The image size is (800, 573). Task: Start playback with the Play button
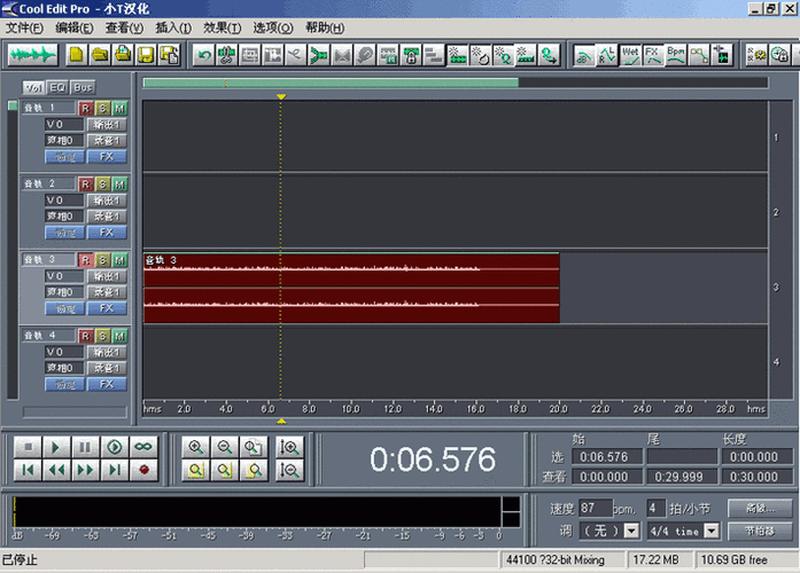pyautogui.click(x=56, y=447)
